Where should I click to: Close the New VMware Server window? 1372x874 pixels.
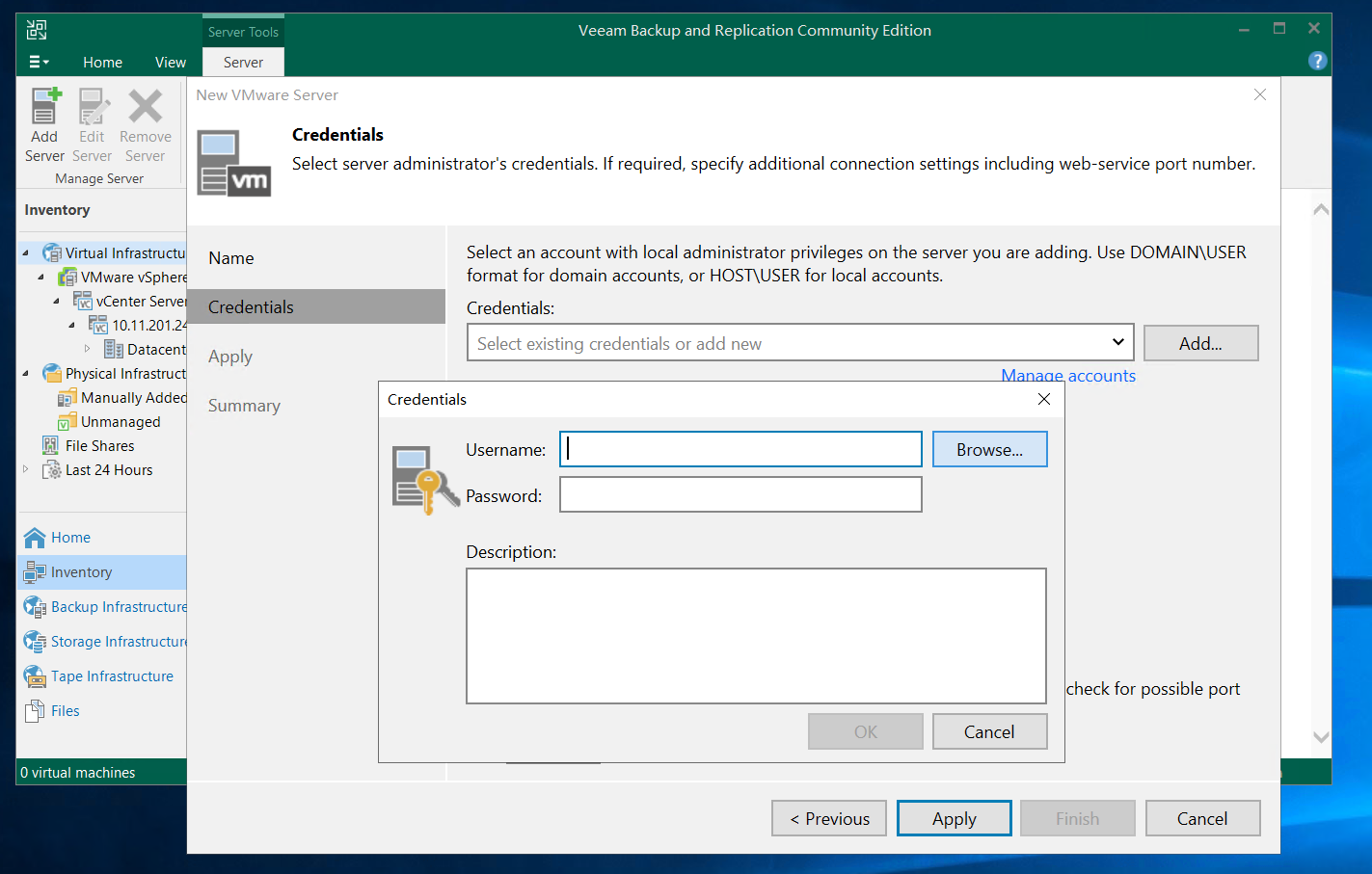(1259, 94)
